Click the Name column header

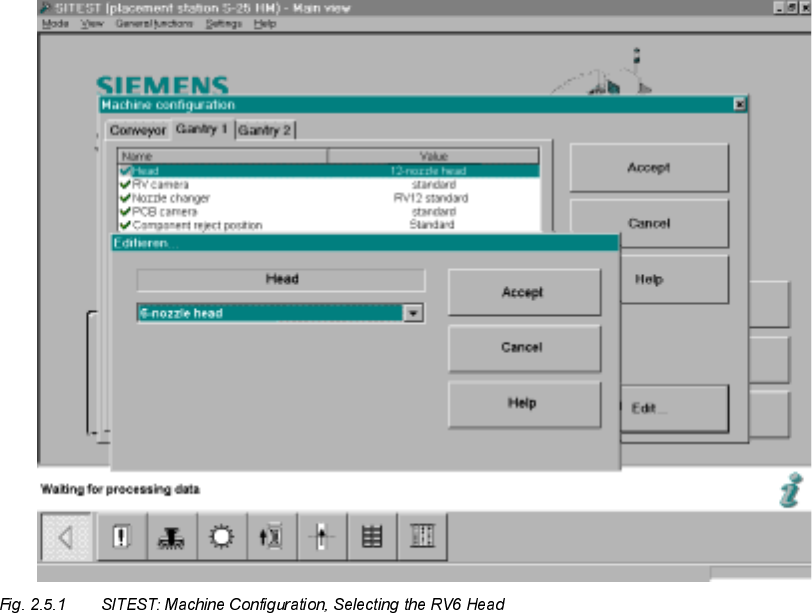point(223,156)
